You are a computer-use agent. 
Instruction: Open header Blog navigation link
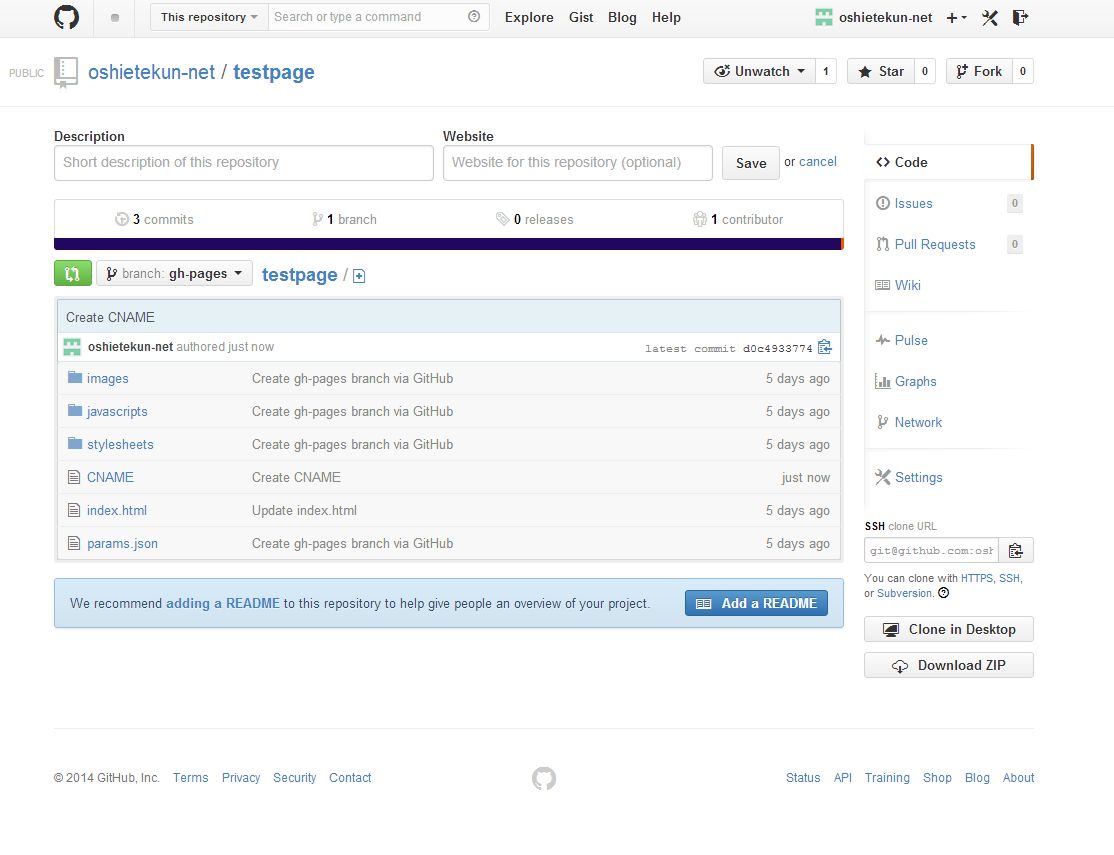pos(622,17)
